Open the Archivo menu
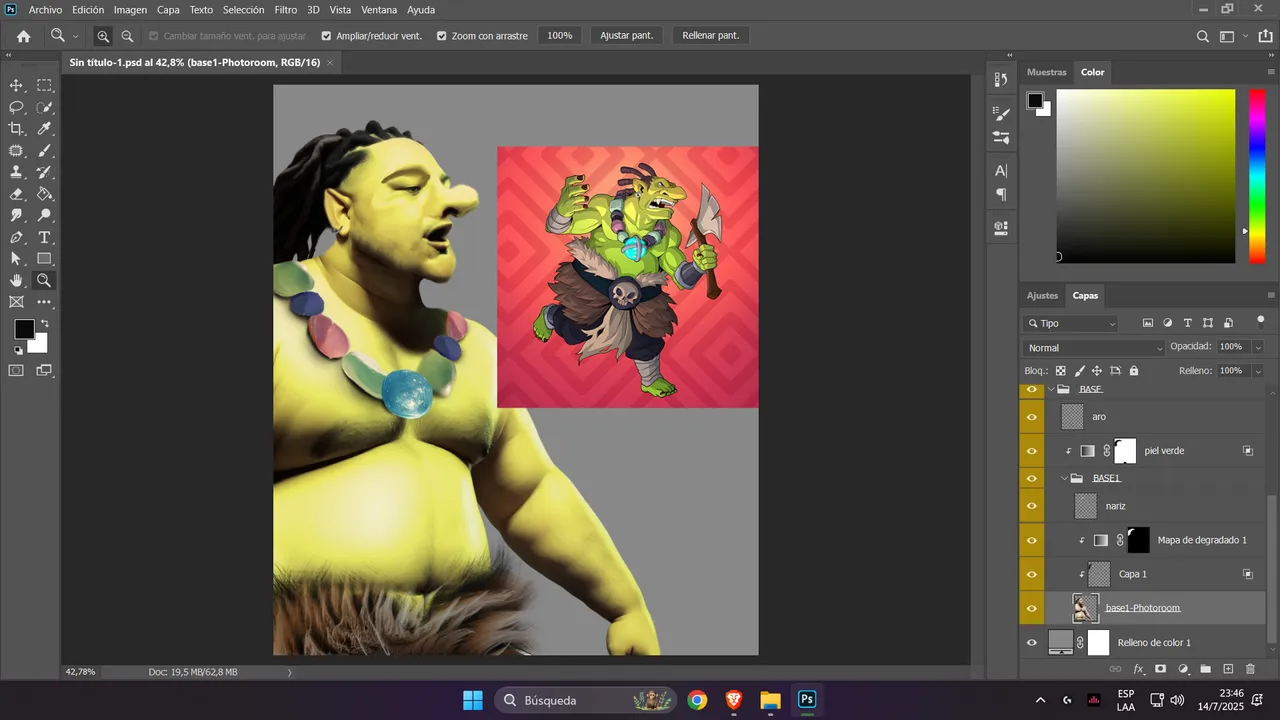Image resolution: width=1280 pixels, height=720 pixels. 45,10
